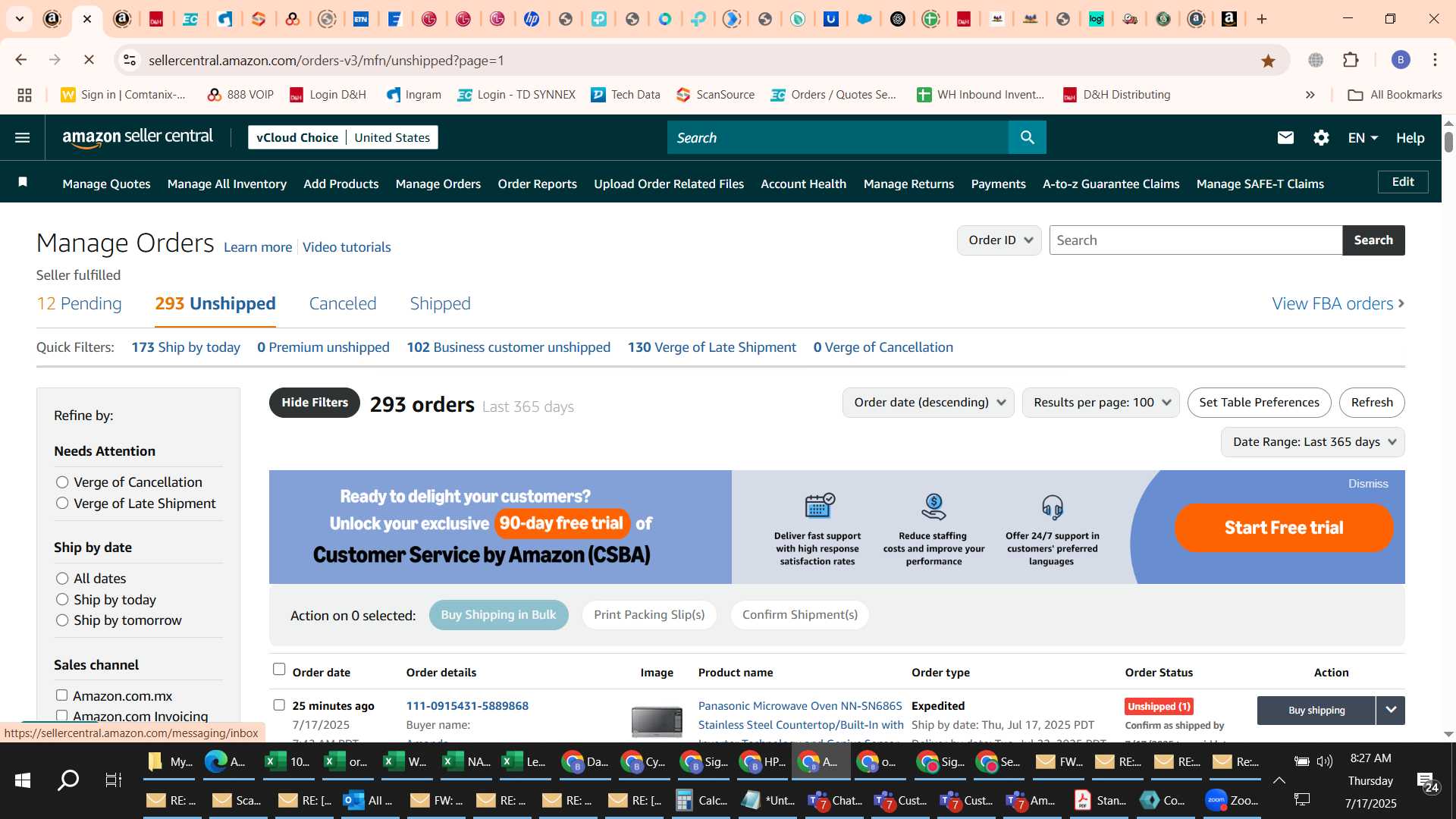Select Ship by tomorrow radio button
Image resolution: width=1456 pixels, height=819 pixels.
(62, 620)
